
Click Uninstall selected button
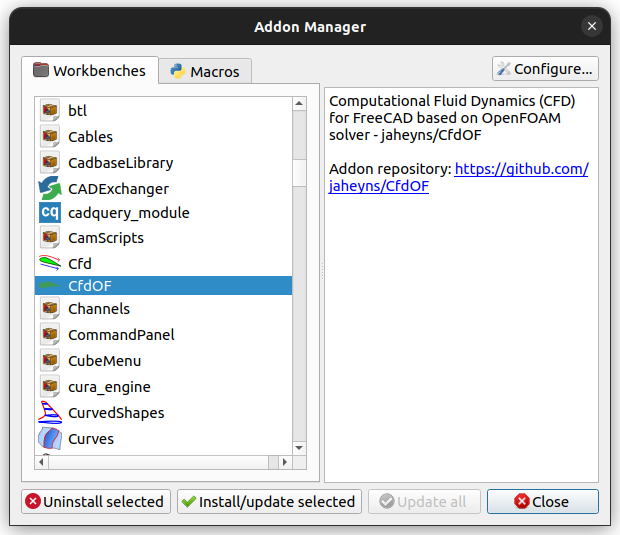96,501
